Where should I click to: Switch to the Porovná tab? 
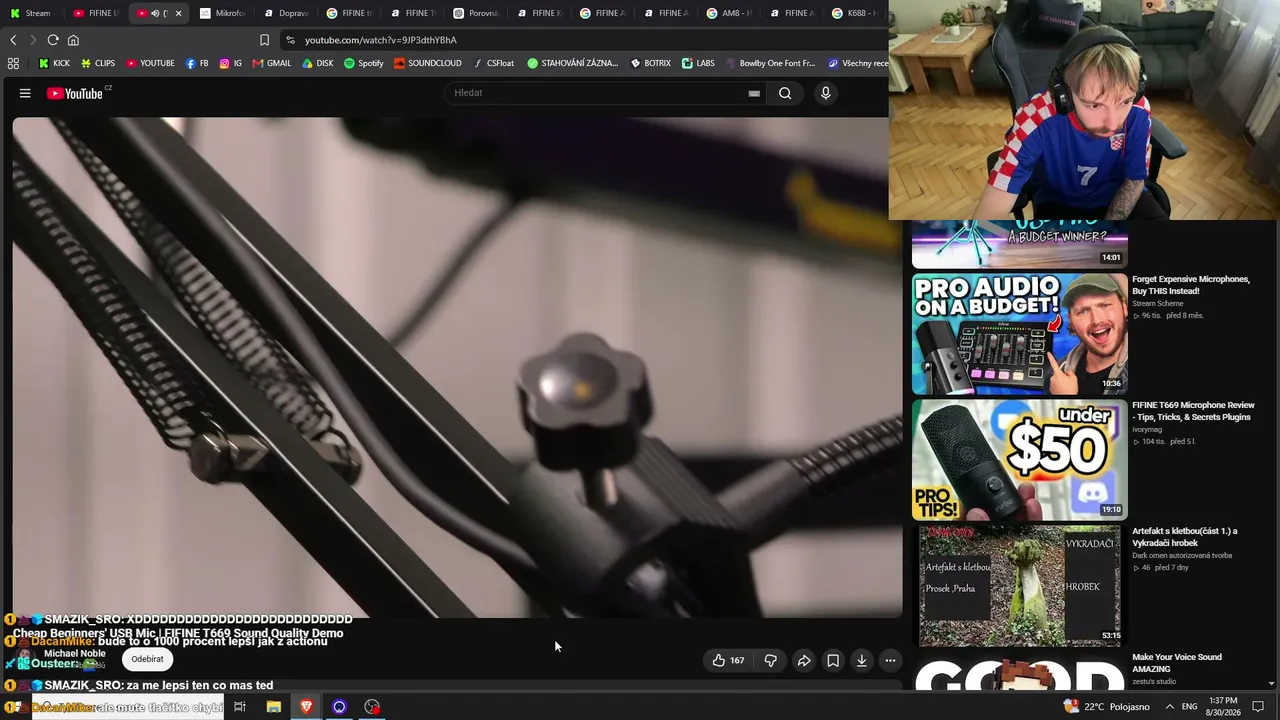coord(475,13)
